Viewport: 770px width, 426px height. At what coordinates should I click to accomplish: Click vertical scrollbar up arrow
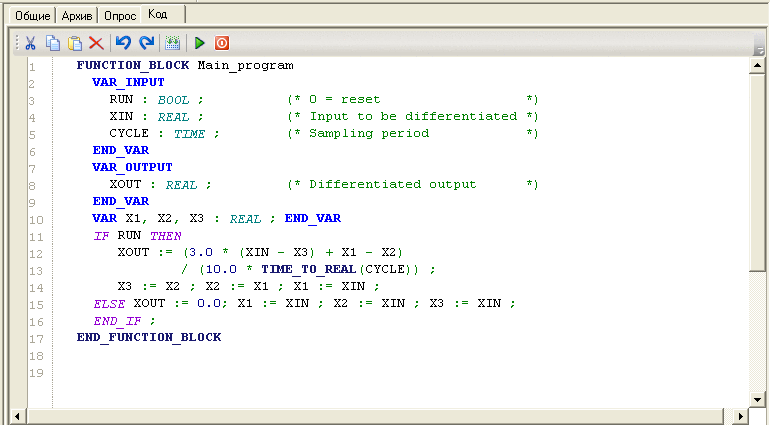click(757, 65)
